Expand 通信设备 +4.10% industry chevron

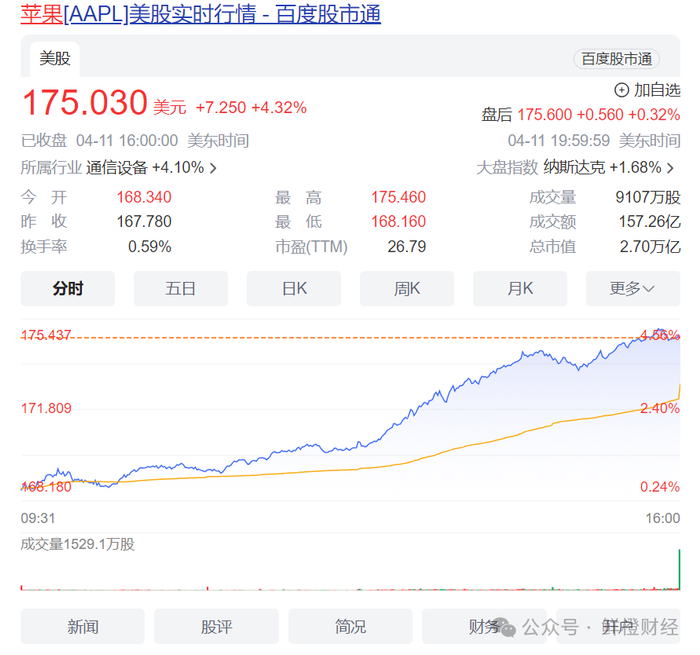pos(213,168)
